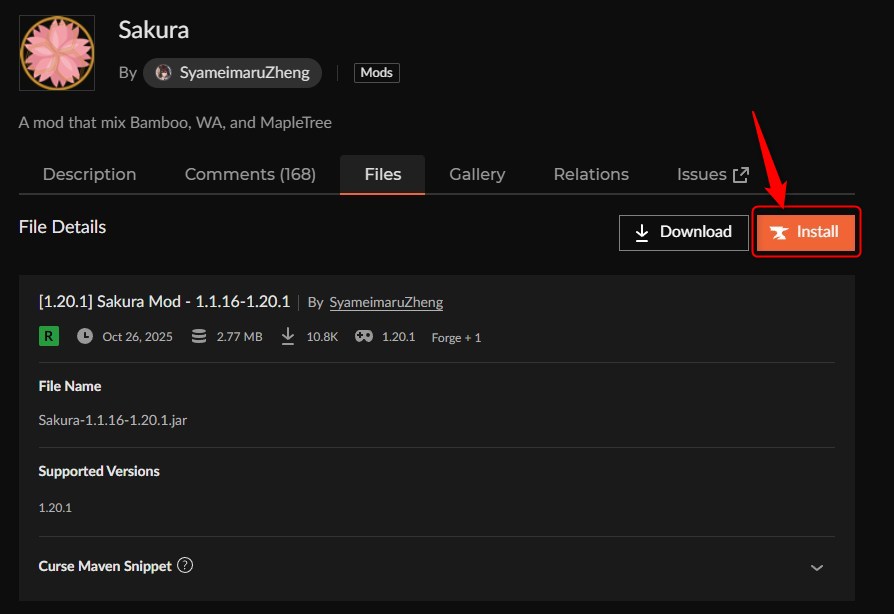Click the Sakura mod logo thumbnail
This screenshot has width=894, height=614.
click(57, 53)
